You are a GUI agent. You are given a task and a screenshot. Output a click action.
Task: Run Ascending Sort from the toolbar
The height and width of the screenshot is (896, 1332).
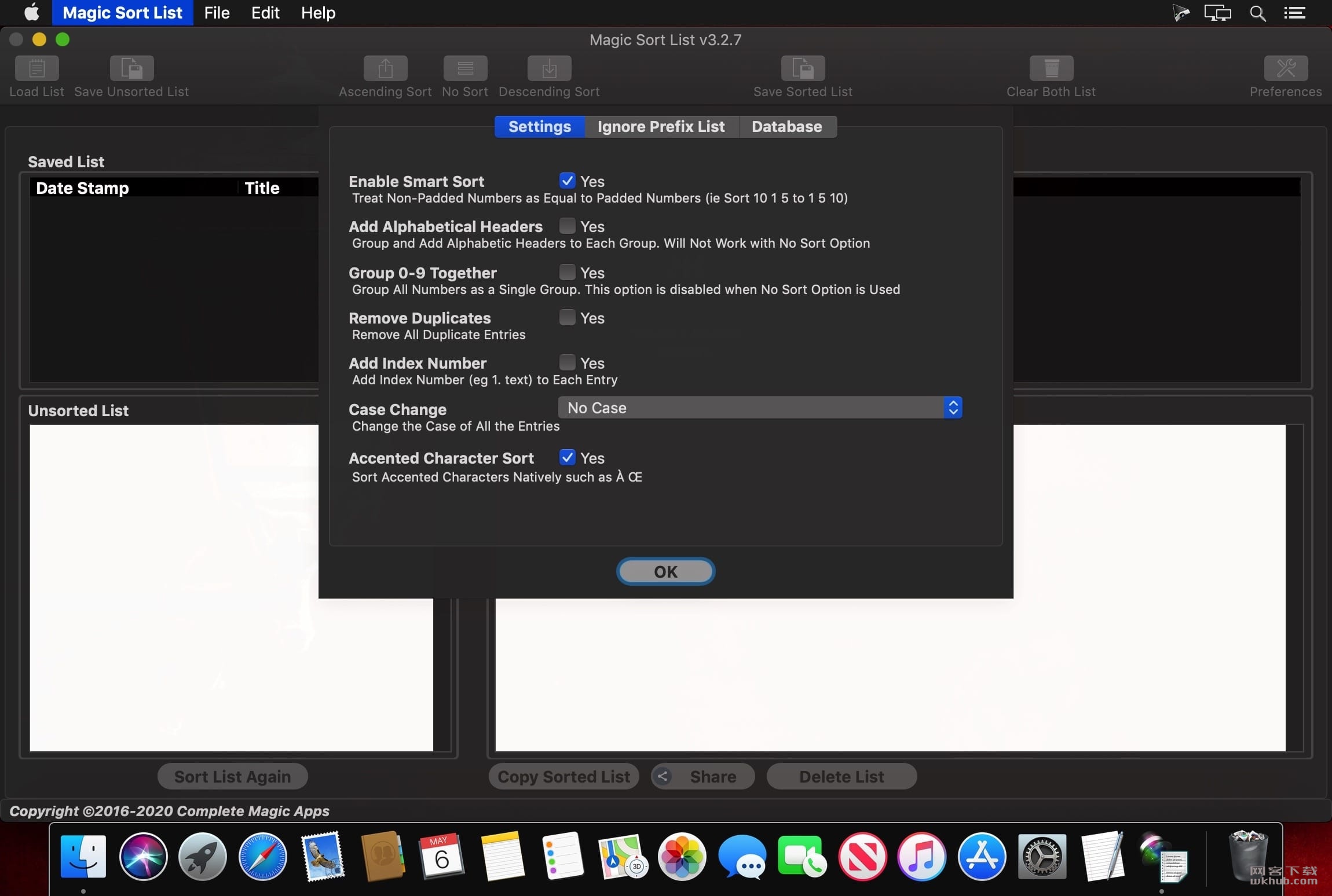[x=385, y=68]
